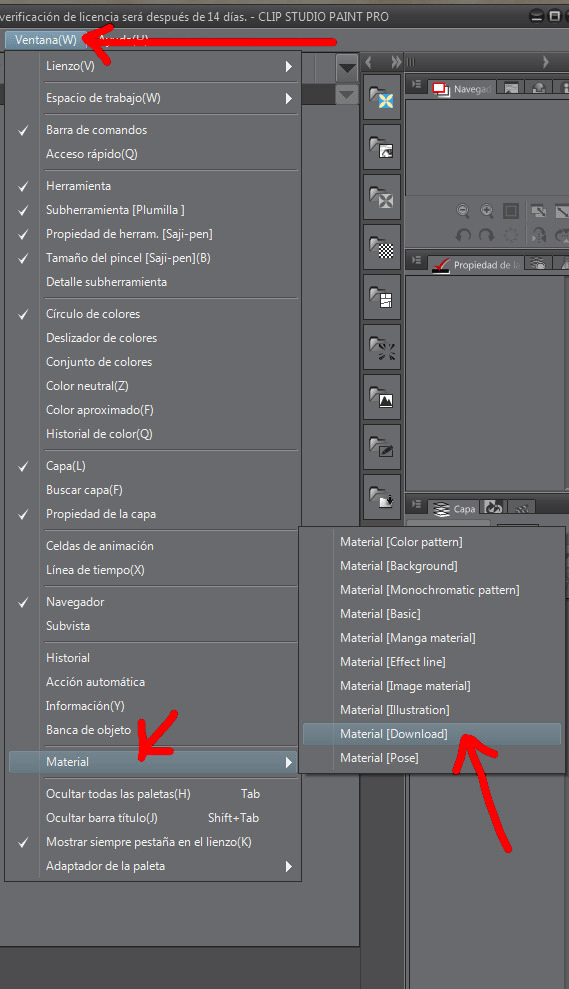Toggle Propiedad de la capa entry

tap(153, 514)
